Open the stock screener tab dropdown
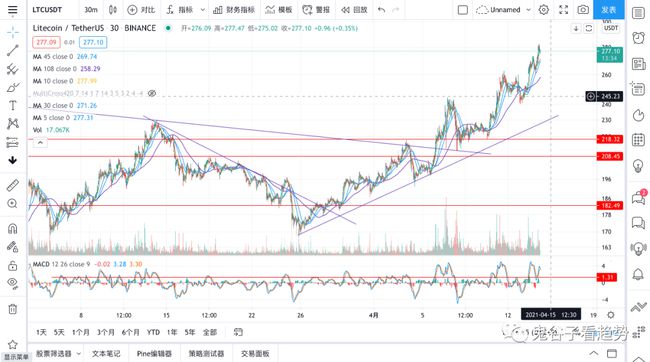This screenshot has height=362, width=650. click(x=58, y=354)
